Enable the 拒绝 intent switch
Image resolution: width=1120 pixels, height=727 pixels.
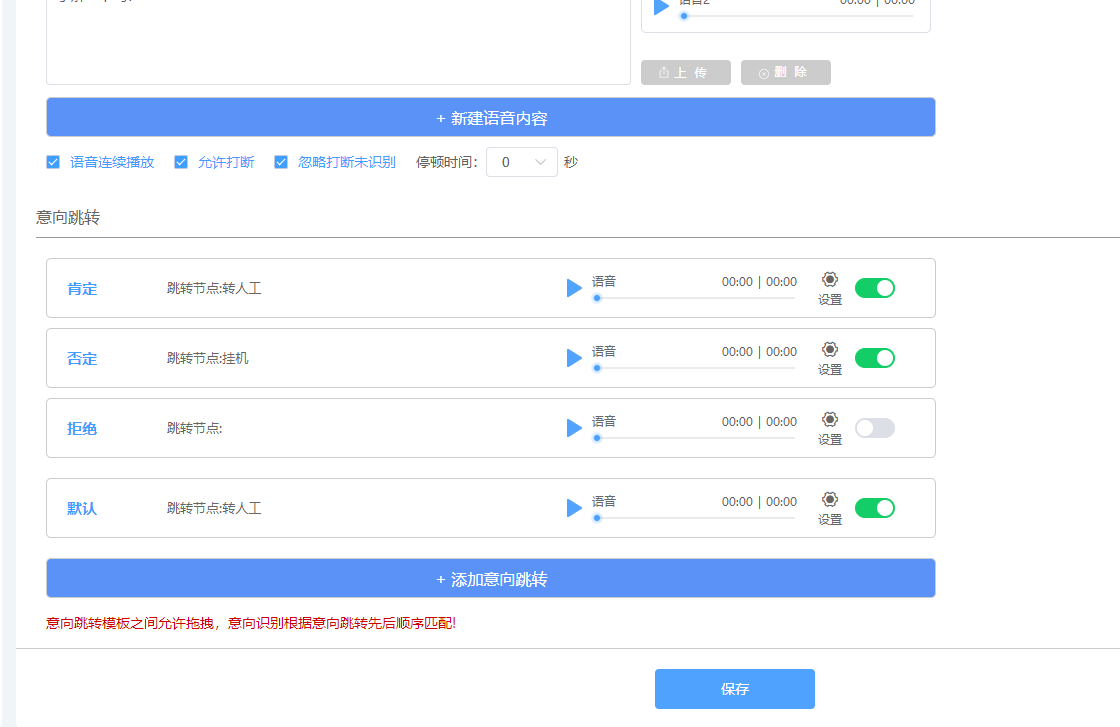coord(874,428)
